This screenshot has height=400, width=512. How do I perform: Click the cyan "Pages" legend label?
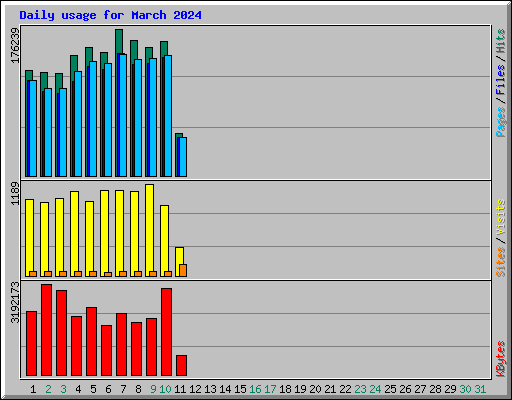click(500, 122)
